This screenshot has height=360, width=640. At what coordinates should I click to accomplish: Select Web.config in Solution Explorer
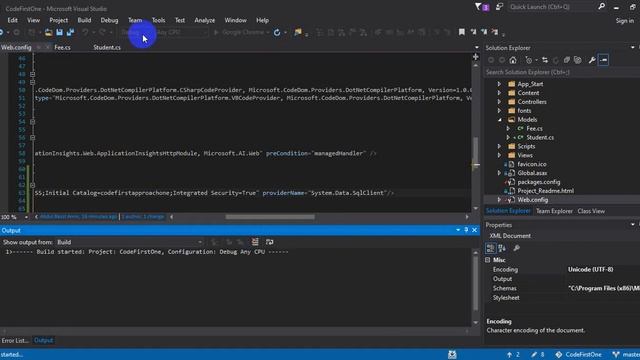coord(533,200)
